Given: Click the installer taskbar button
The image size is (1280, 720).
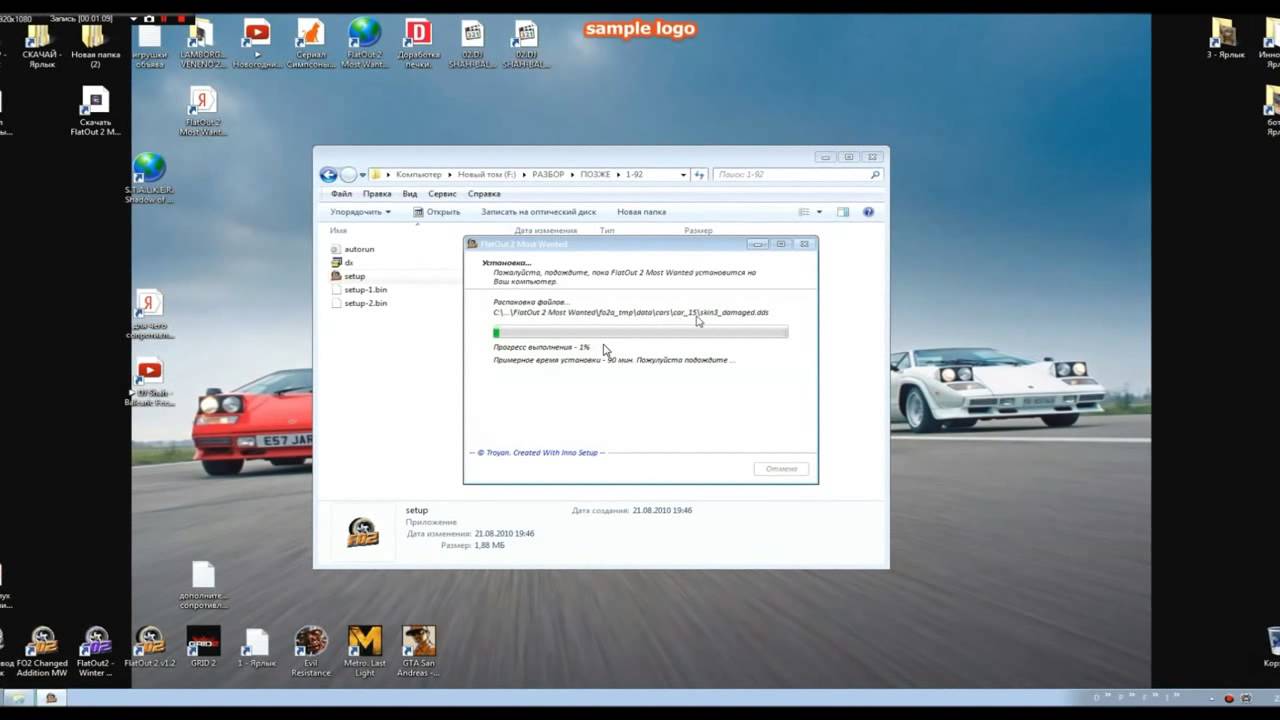Looking at the screenshot, I should pos(51,698).
